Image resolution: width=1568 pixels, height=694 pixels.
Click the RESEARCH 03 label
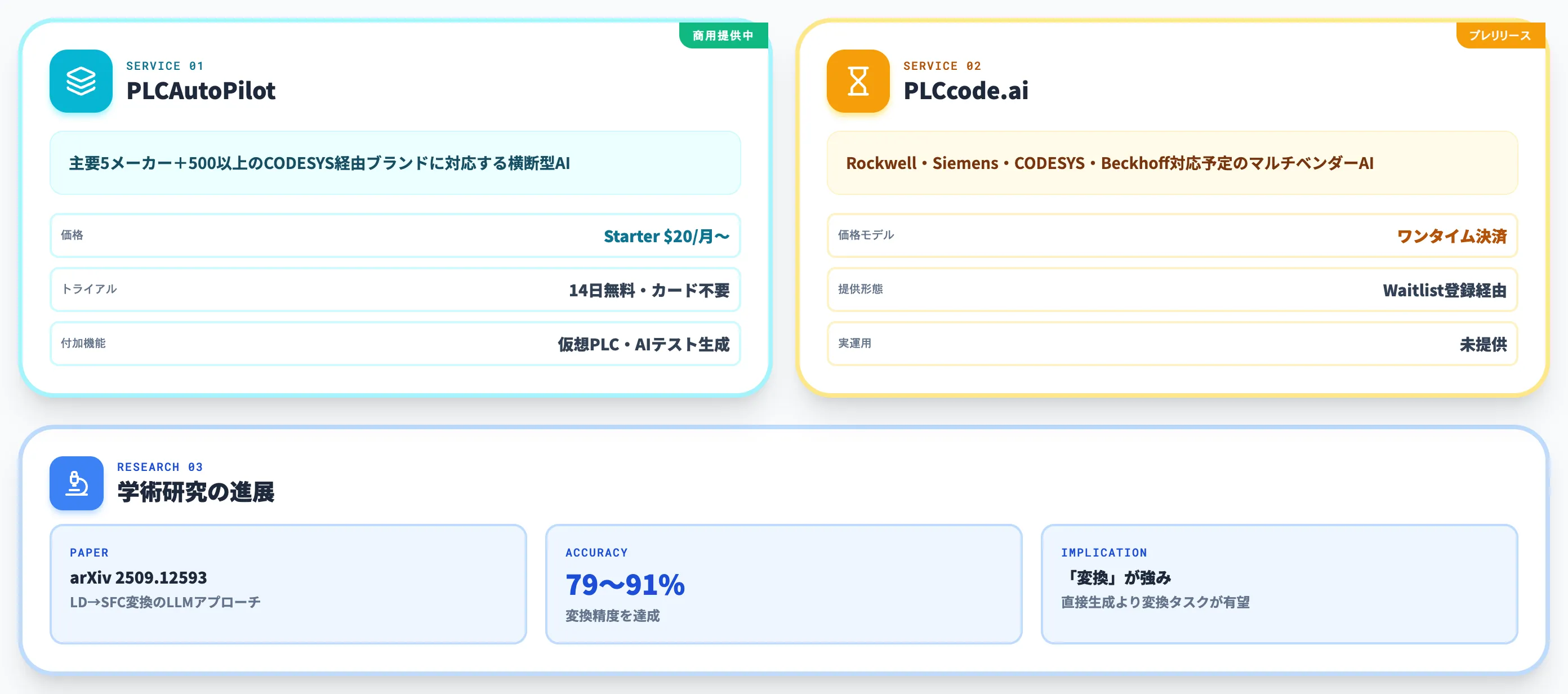pos(160,467)
